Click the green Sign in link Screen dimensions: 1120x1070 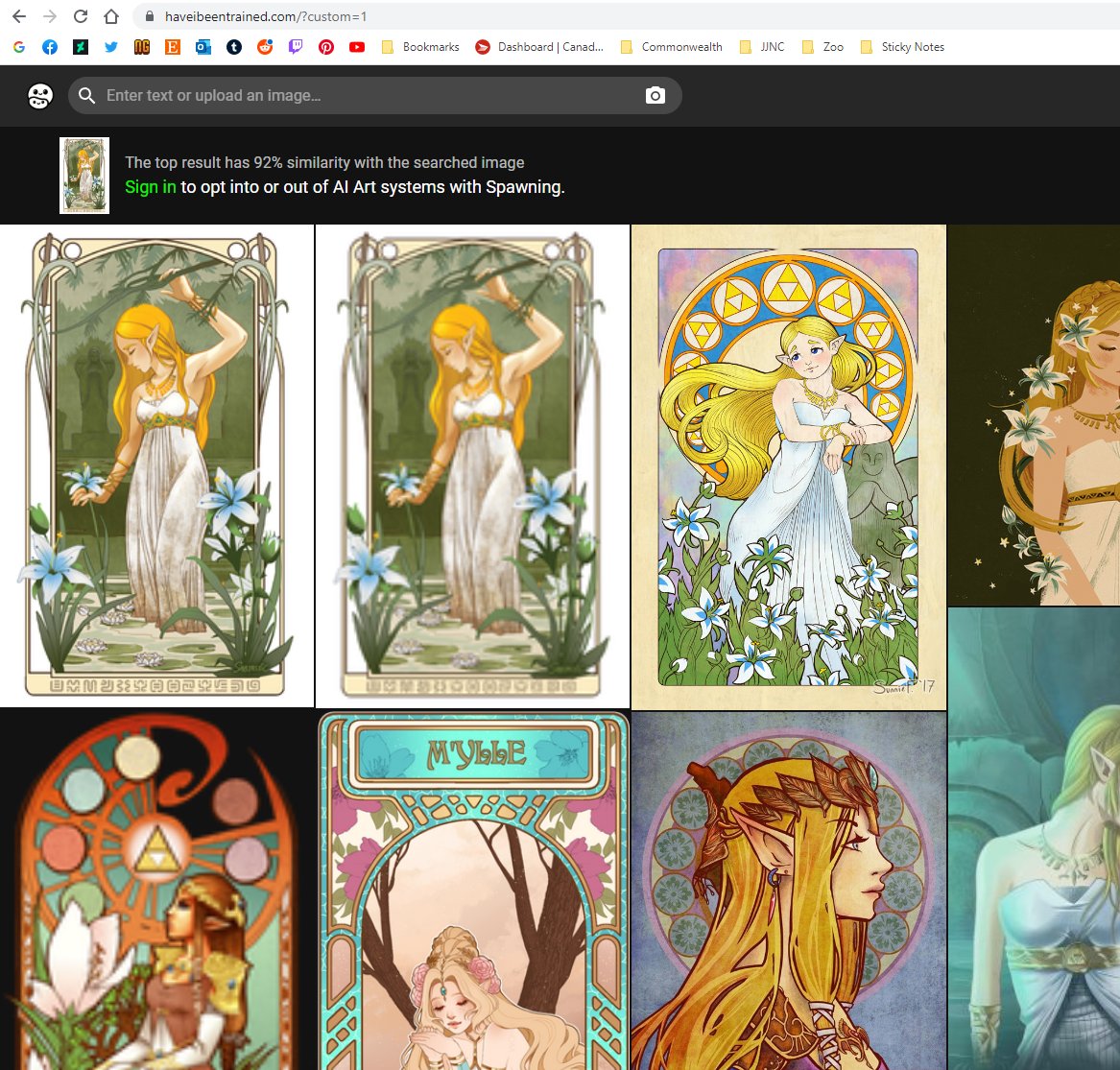150,187
